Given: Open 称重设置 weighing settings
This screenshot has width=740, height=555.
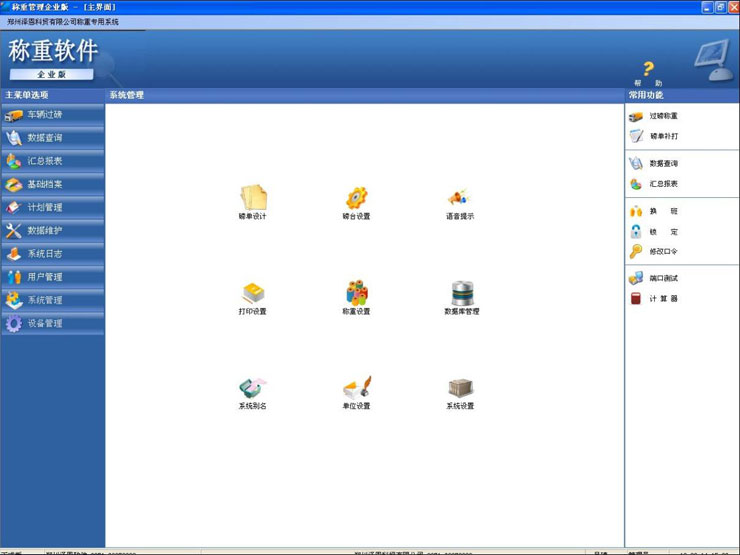Looking at the screenshot, I should (x=356, y=297).
